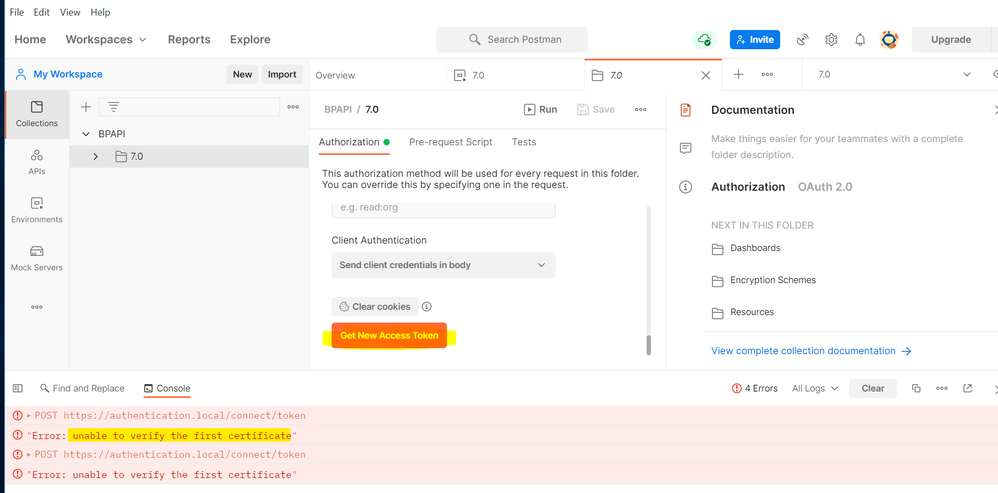The image size is (998, 493).
Task: Open the Environments sidebar section
Action: pos(36,210)
